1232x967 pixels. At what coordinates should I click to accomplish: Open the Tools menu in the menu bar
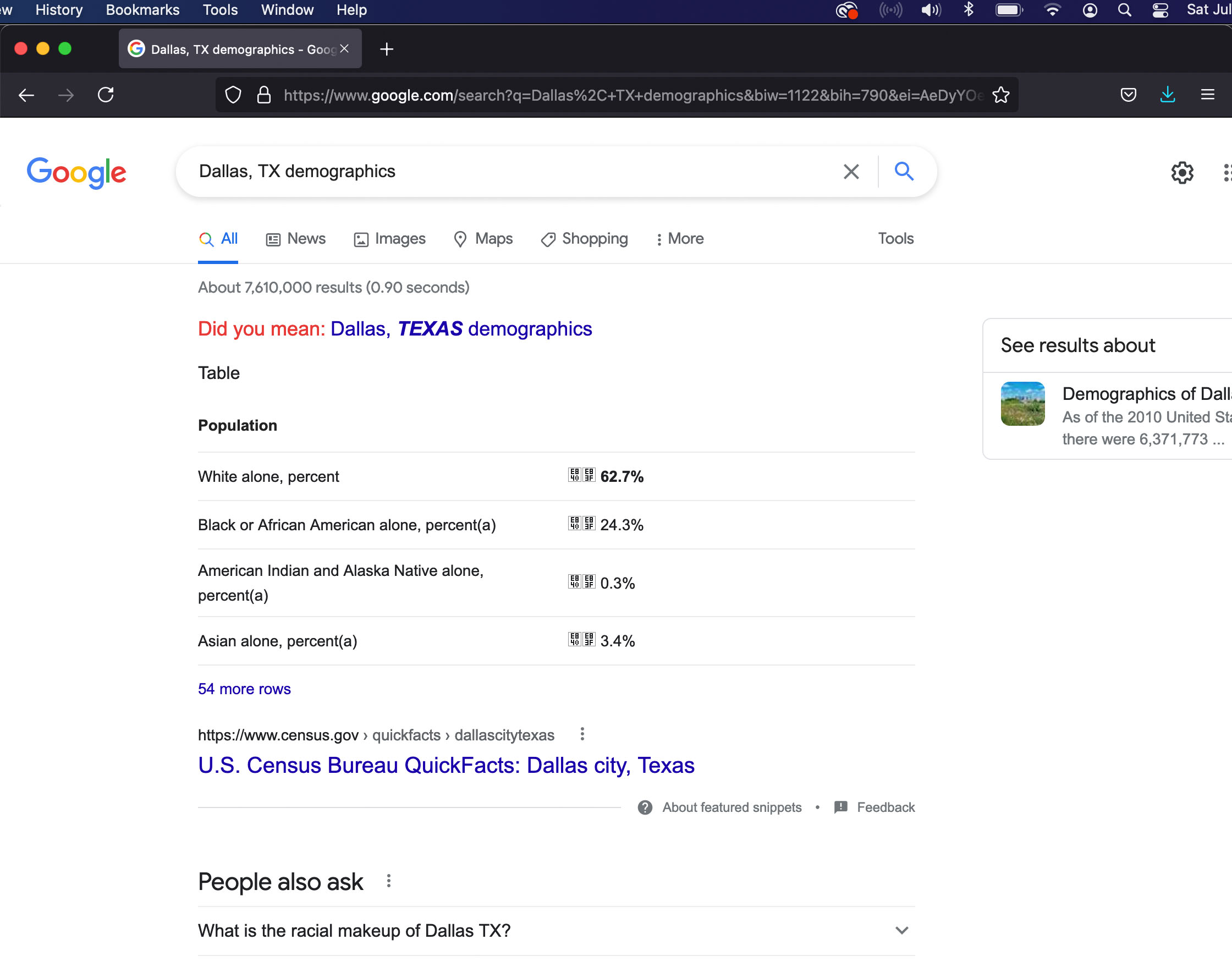coord(220,9)
